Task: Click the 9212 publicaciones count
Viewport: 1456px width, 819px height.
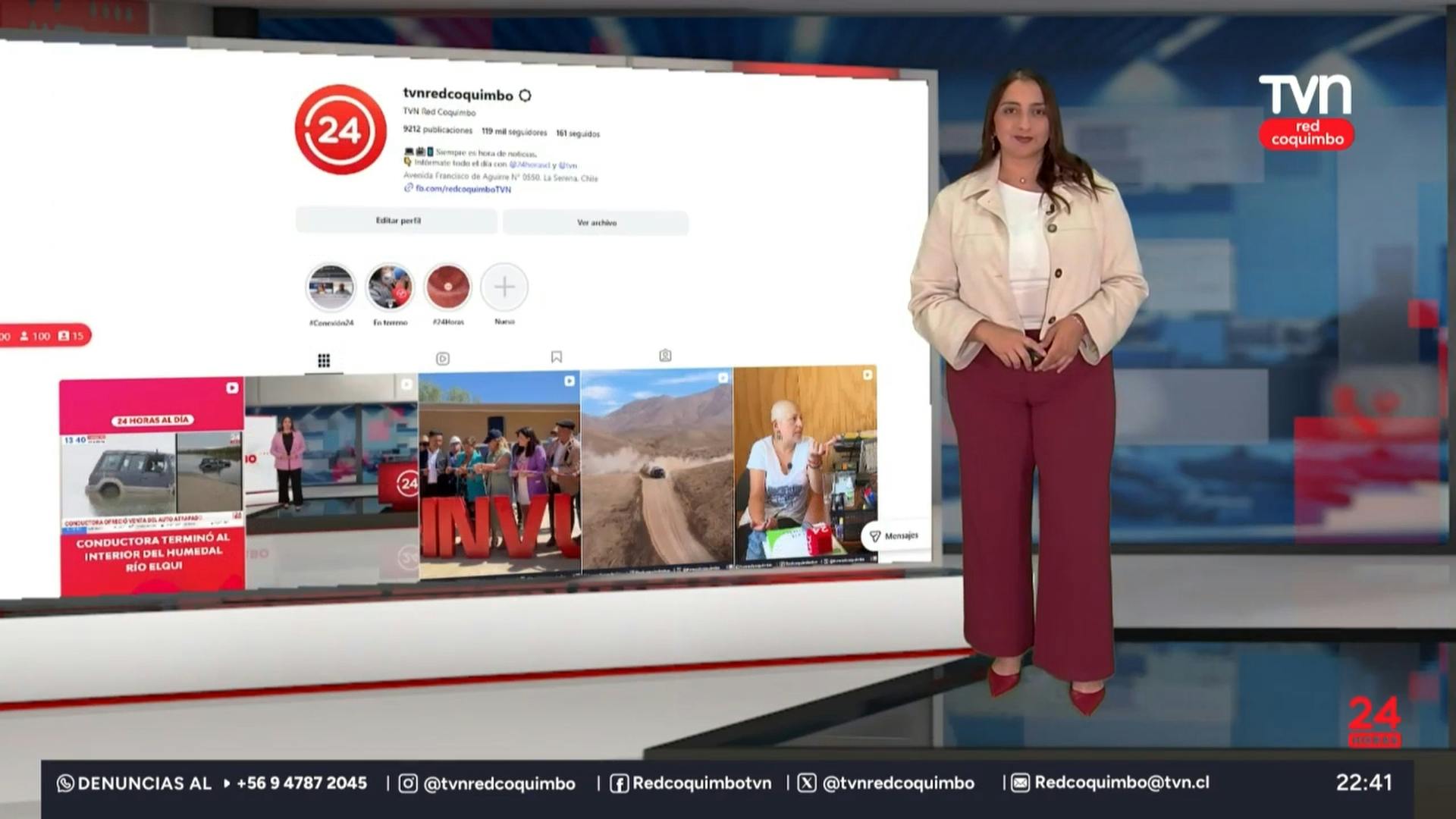Action: tap(438, 130)
